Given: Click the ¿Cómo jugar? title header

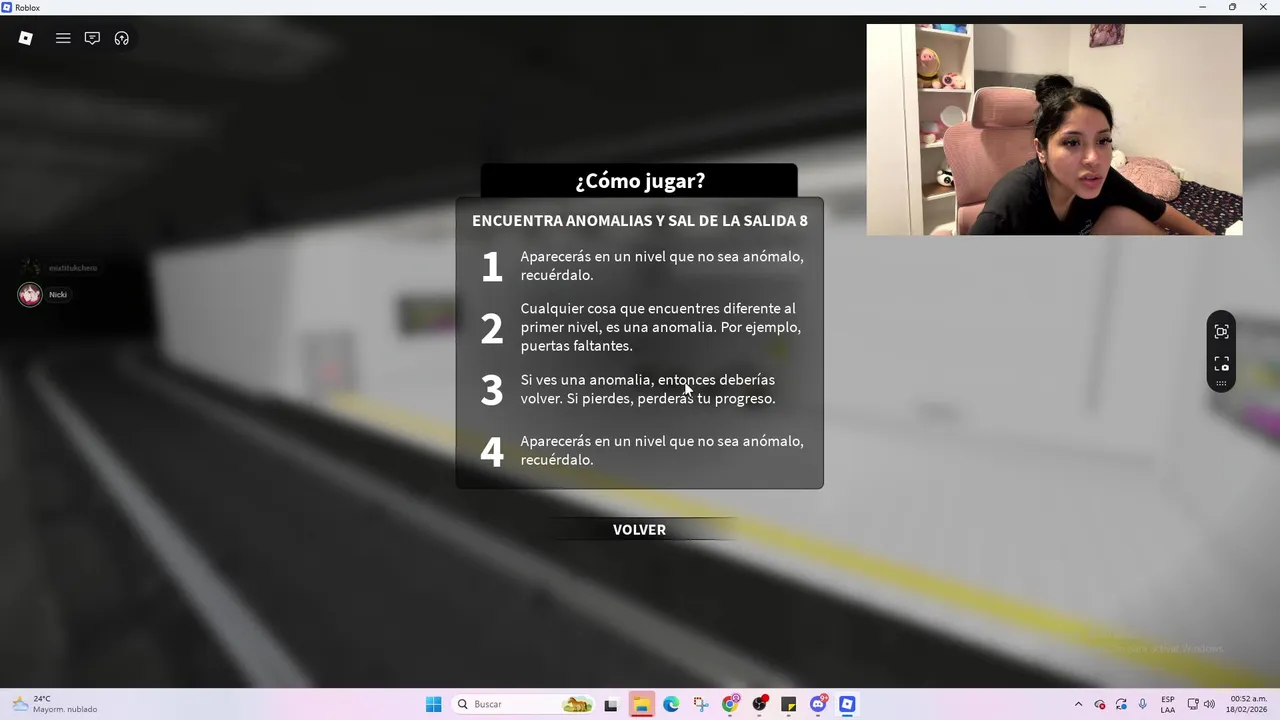Looking at the screenshot, I should click(639, 181).
